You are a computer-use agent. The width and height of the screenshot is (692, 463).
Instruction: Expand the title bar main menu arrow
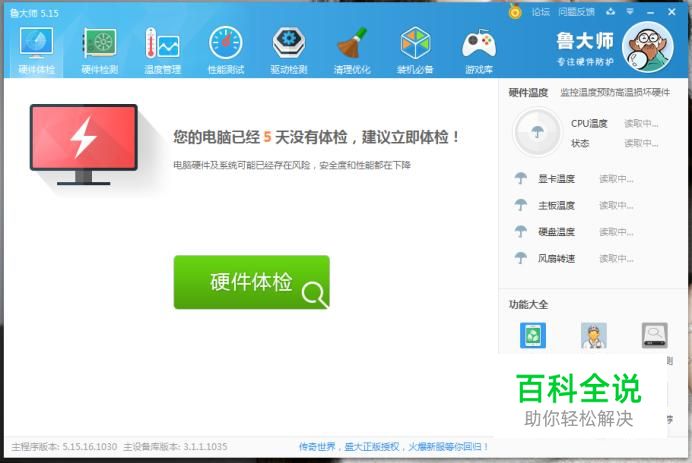(x=630, y=12)
